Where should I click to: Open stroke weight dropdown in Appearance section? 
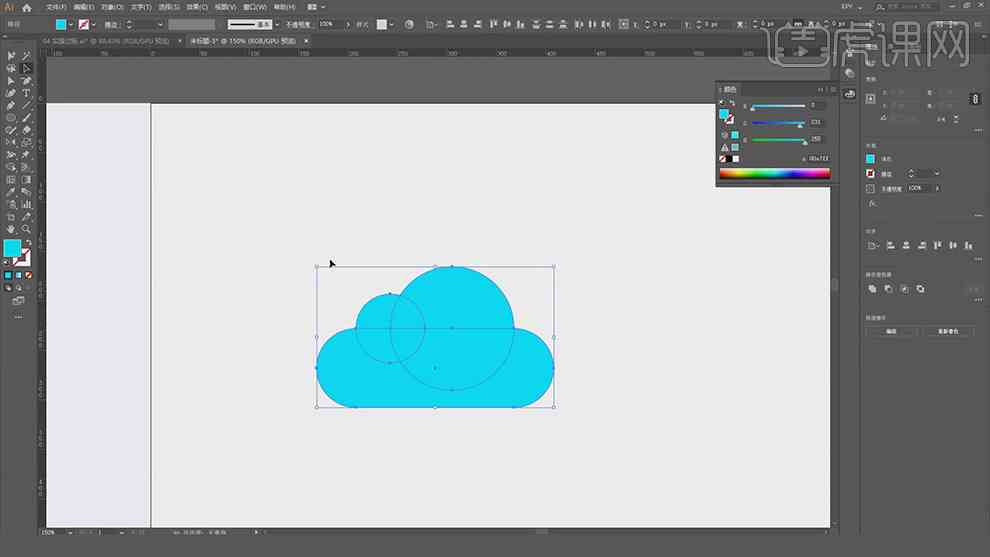click(937, 174)
